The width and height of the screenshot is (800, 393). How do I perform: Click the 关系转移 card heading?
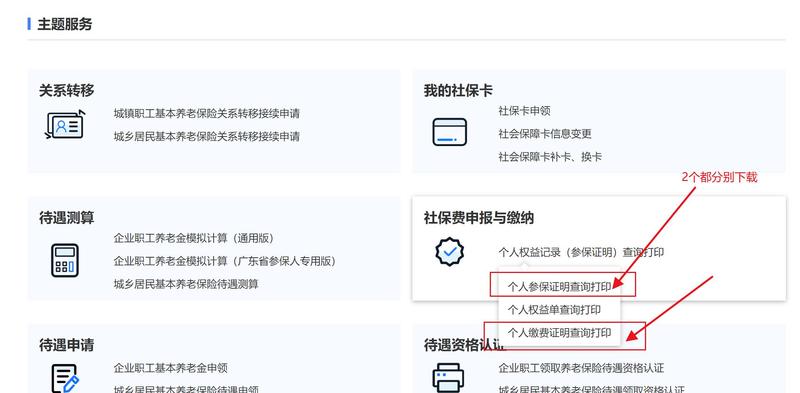click(x=66, y=91)
